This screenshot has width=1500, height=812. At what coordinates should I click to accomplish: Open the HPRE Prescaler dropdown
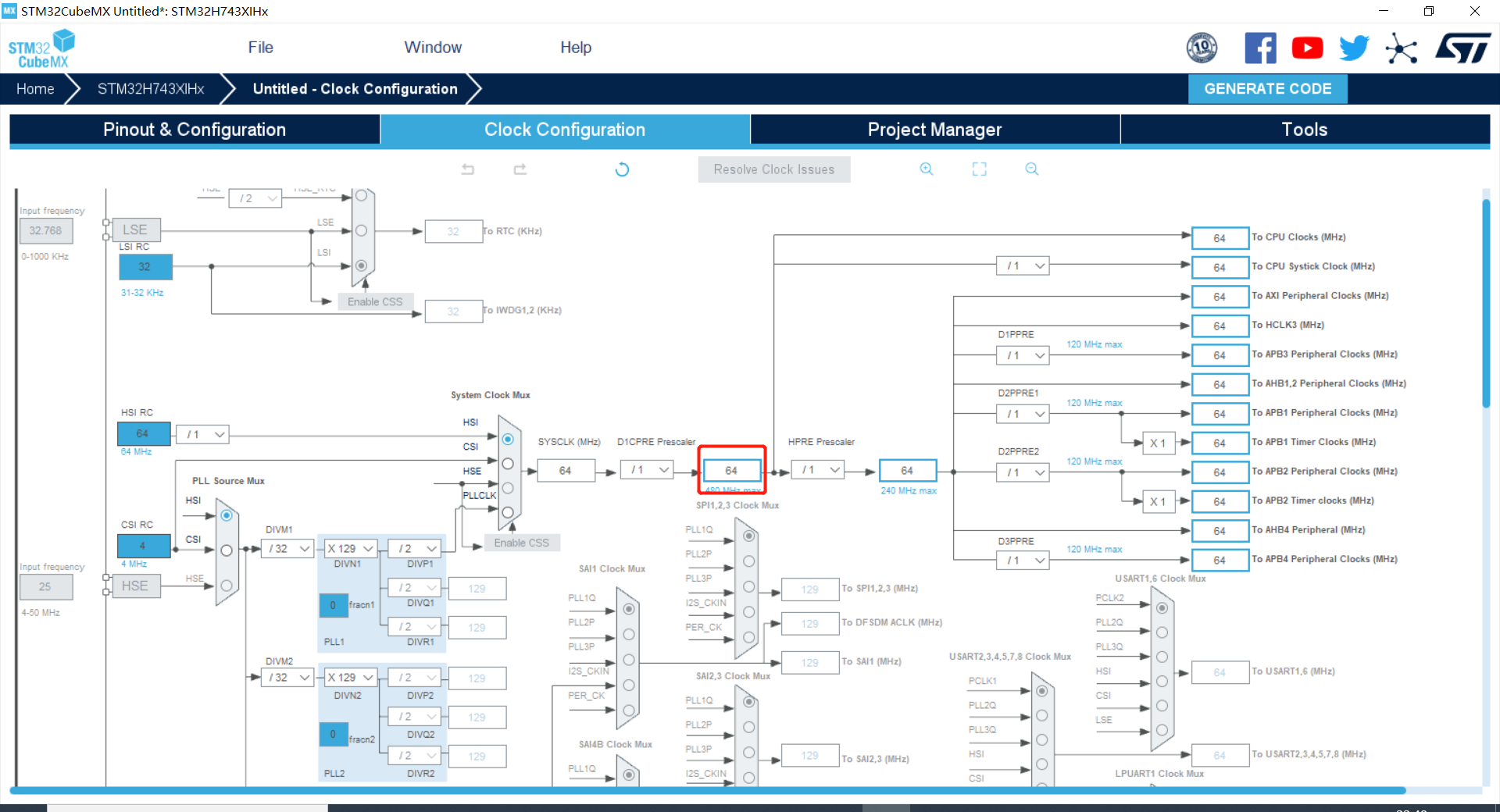click(818, 470)
